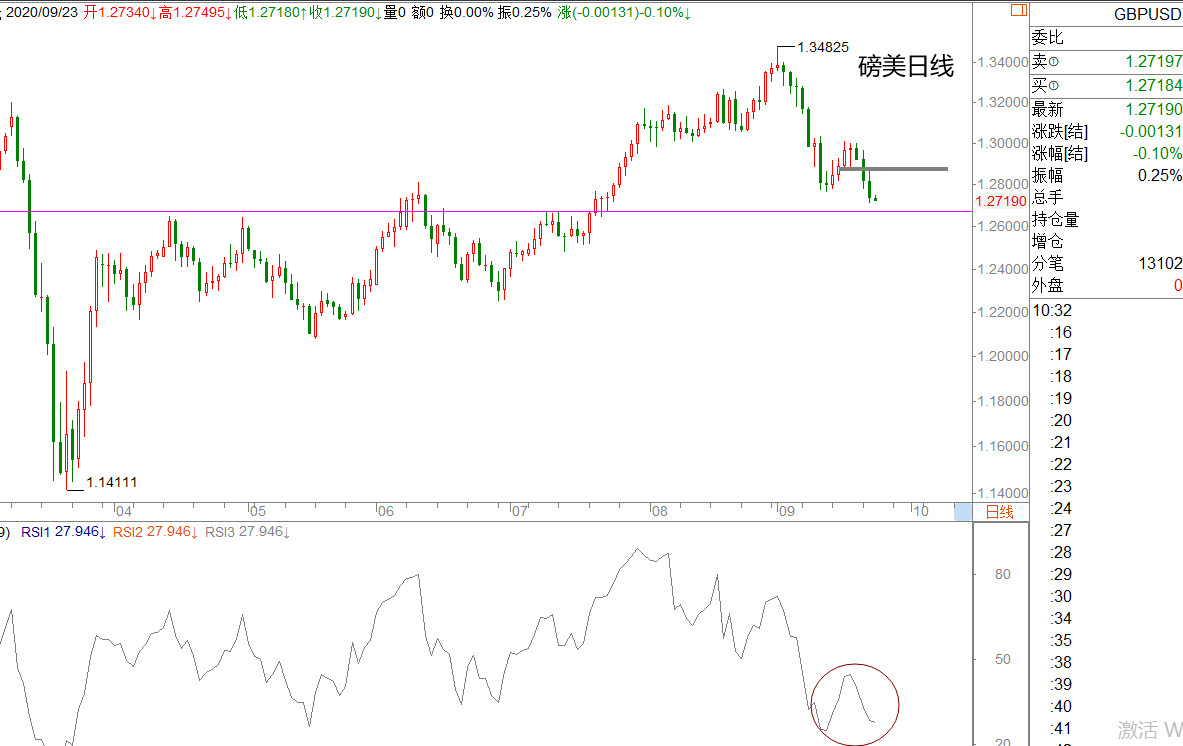Screen dimensions: 1183x746
Task: Select the 10:32 tick time entry
Action: click(1052, 310)
